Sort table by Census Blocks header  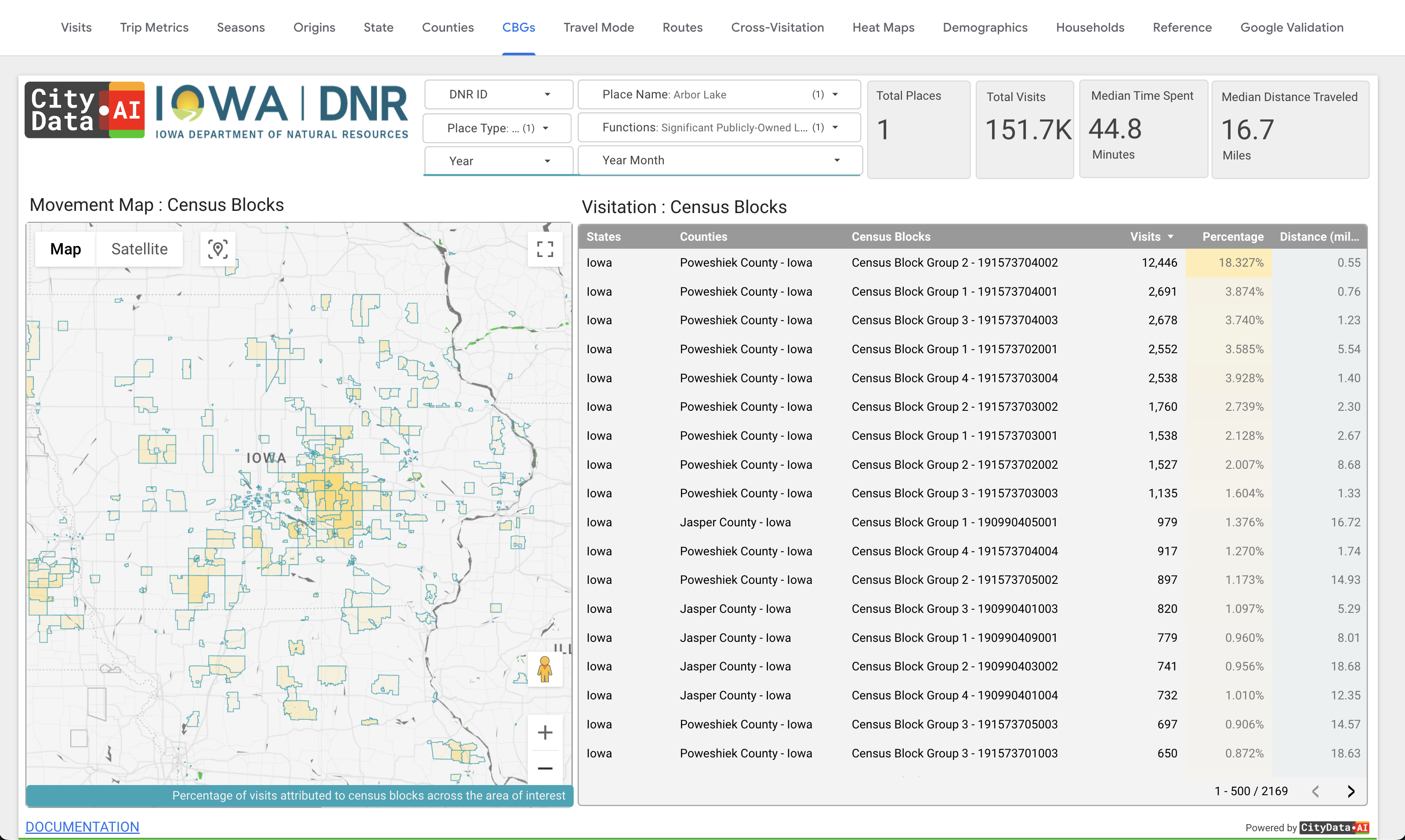pyautogui.click(x=891, y=237)
